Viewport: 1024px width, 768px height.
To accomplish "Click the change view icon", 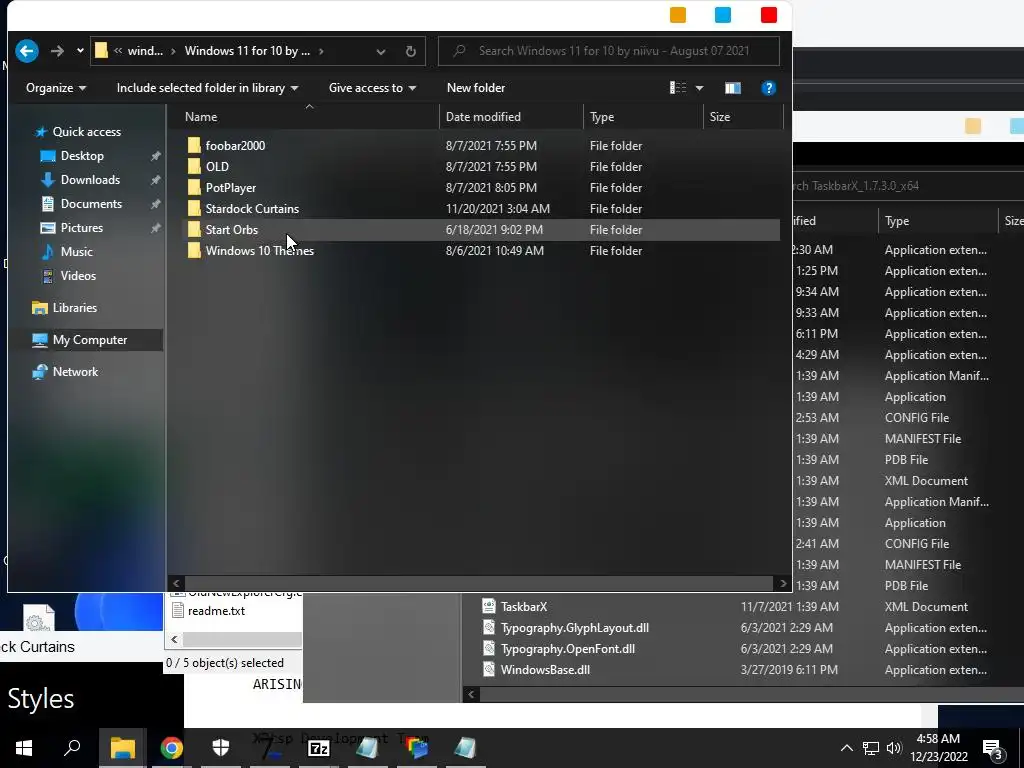I will [678, 88].
